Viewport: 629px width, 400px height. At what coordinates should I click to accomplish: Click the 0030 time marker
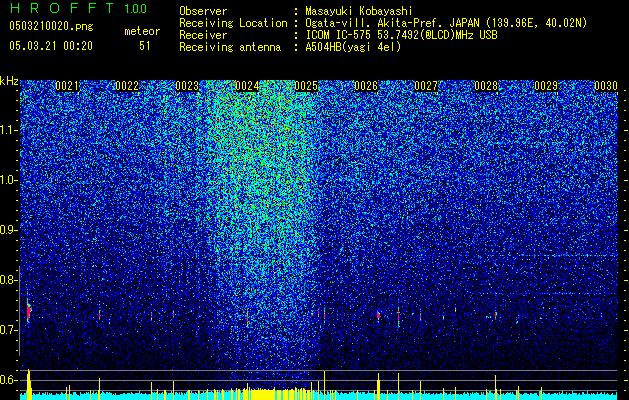pyautogui.click(x=606, y=86)
